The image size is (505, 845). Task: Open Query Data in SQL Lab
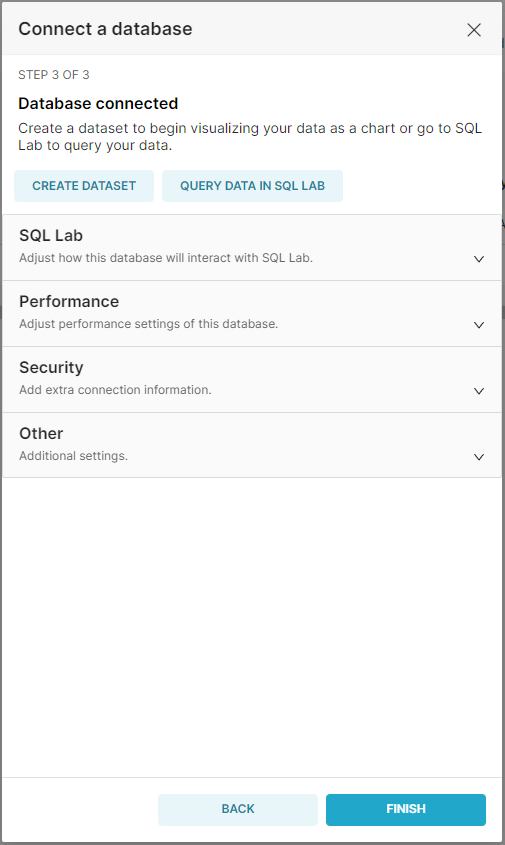[x=252, y=186]
